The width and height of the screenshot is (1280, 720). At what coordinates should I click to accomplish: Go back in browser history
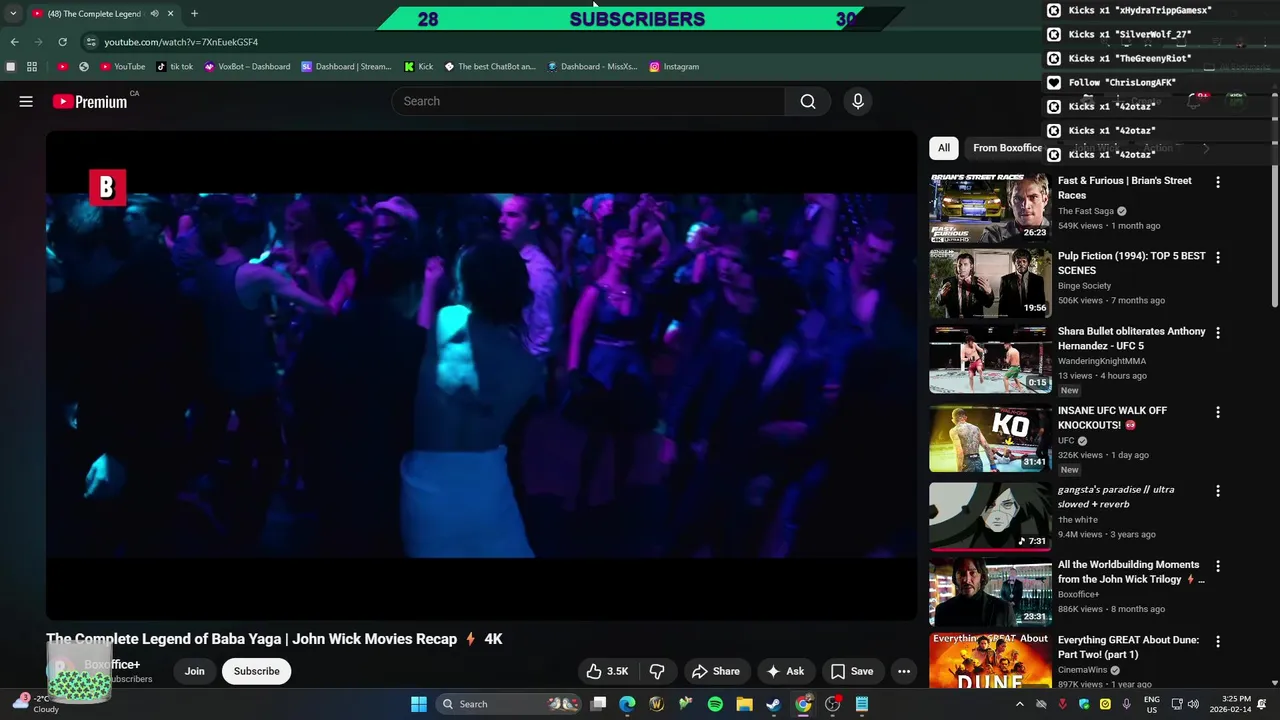(14, 42)
